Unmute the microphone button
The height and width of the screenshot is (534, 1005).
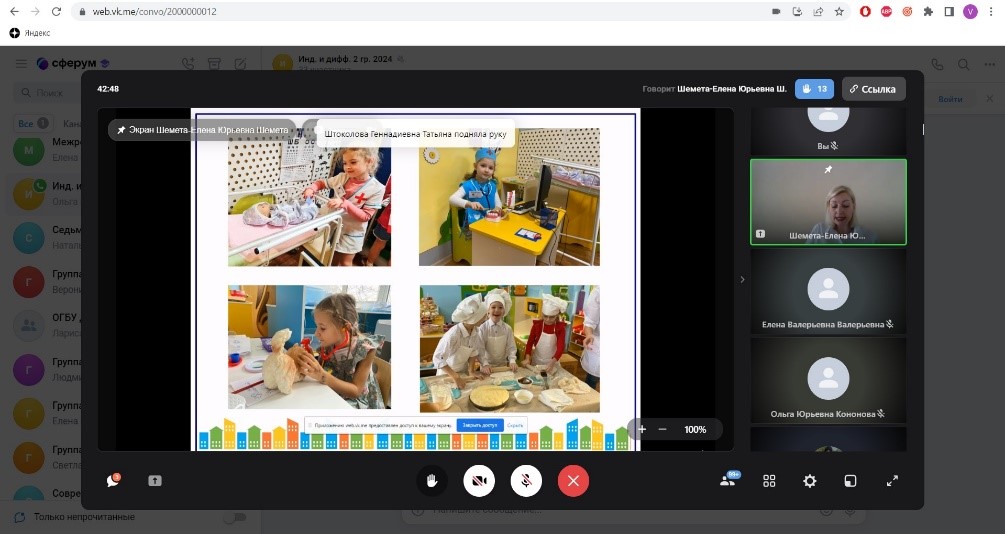click(526, 481)
